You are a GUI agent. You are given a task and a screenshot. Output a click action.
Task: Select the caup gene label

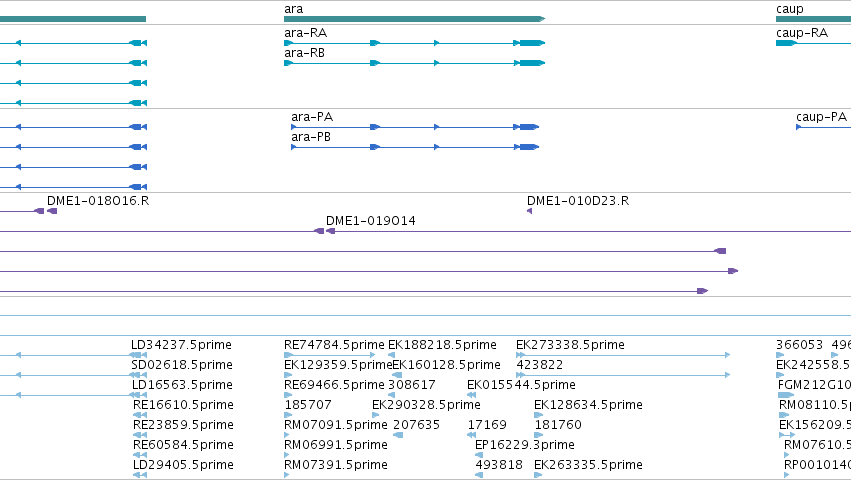[x=790, y=9]
